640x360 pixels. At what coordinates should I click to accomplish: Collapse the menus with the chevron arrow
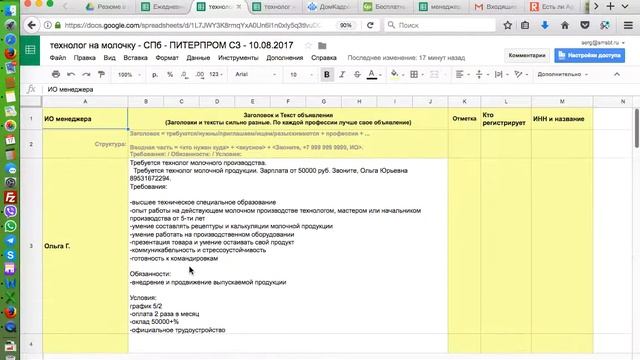click(x=617, y=74)
